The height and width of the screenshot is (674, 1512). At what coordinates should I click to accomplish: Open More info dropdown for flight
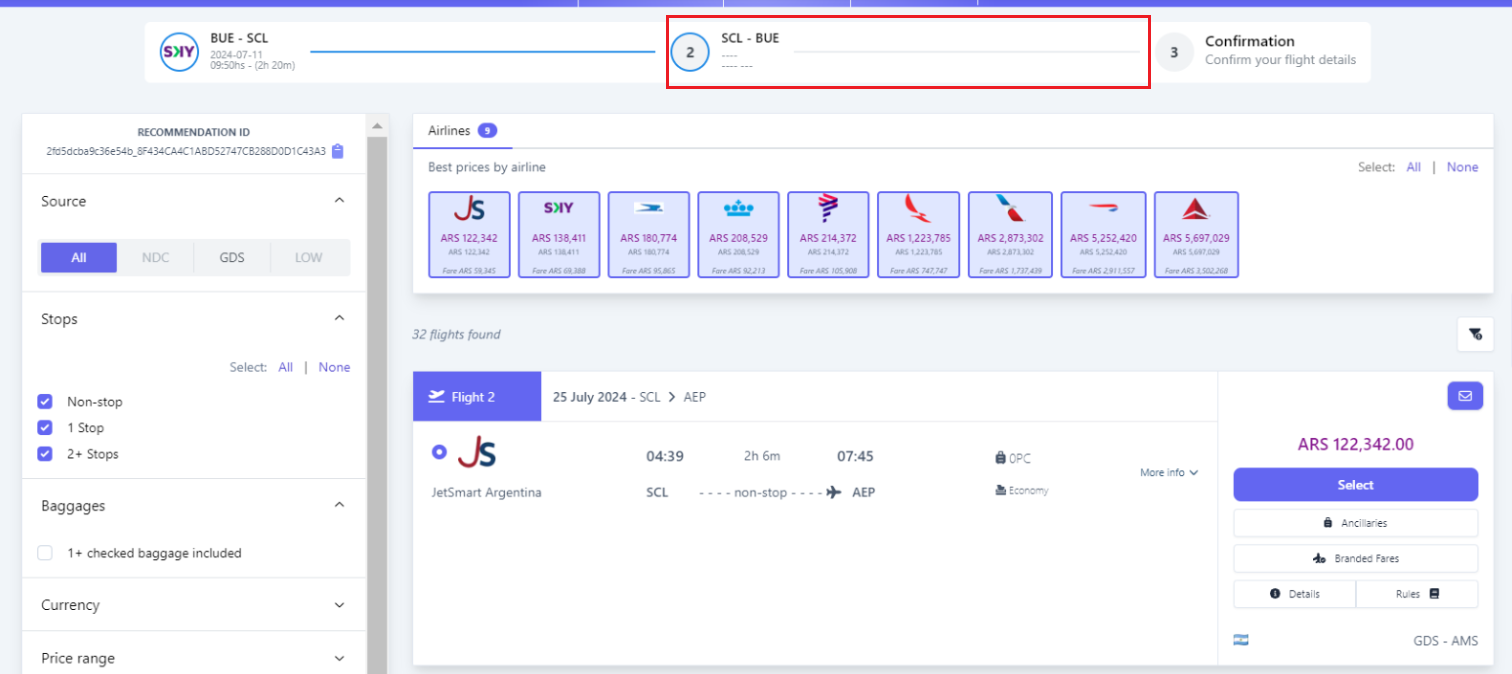(x=1168, y=472)
